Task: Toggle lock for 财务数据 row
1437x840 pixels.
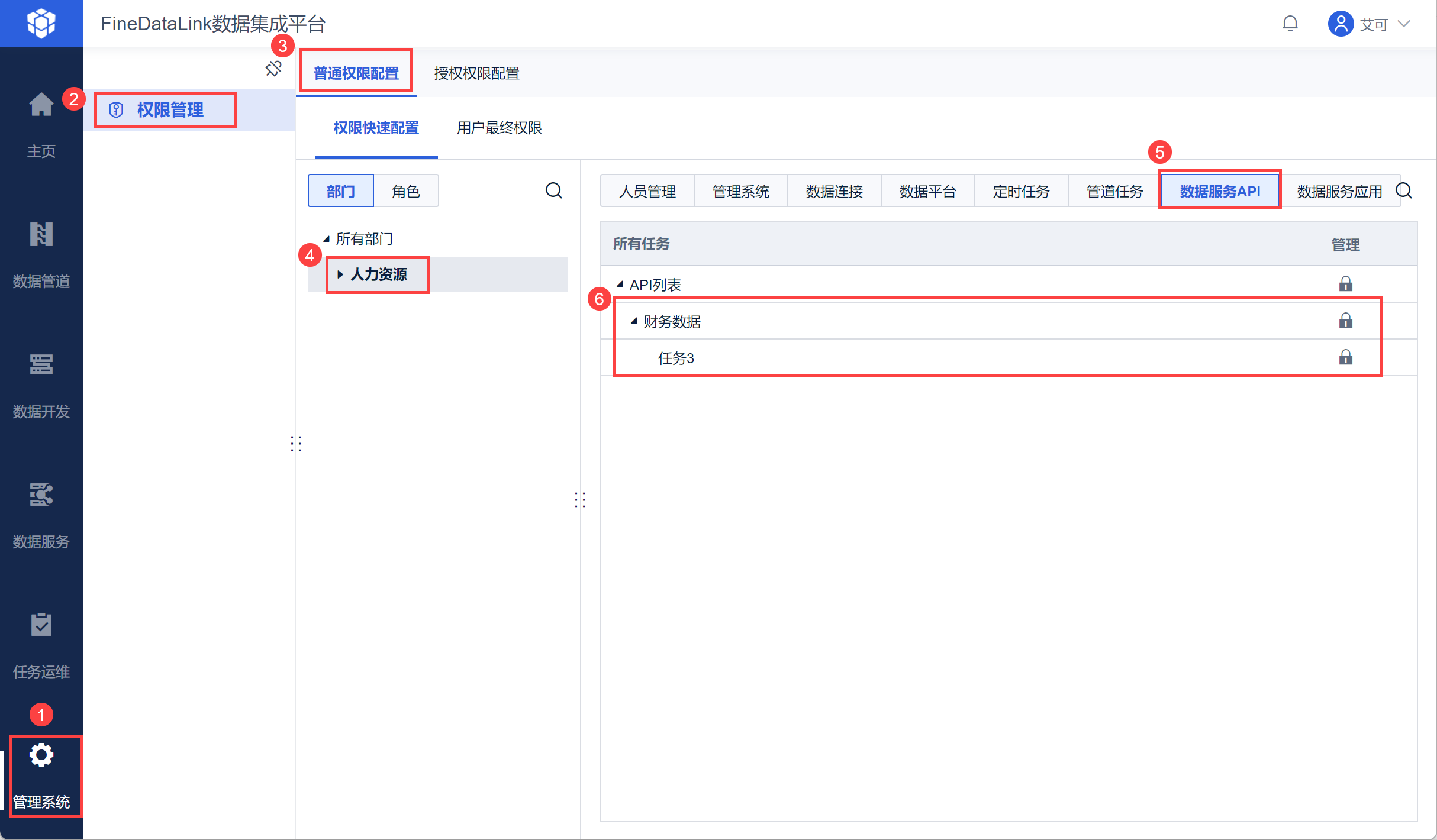Action: click(1345, 321)
